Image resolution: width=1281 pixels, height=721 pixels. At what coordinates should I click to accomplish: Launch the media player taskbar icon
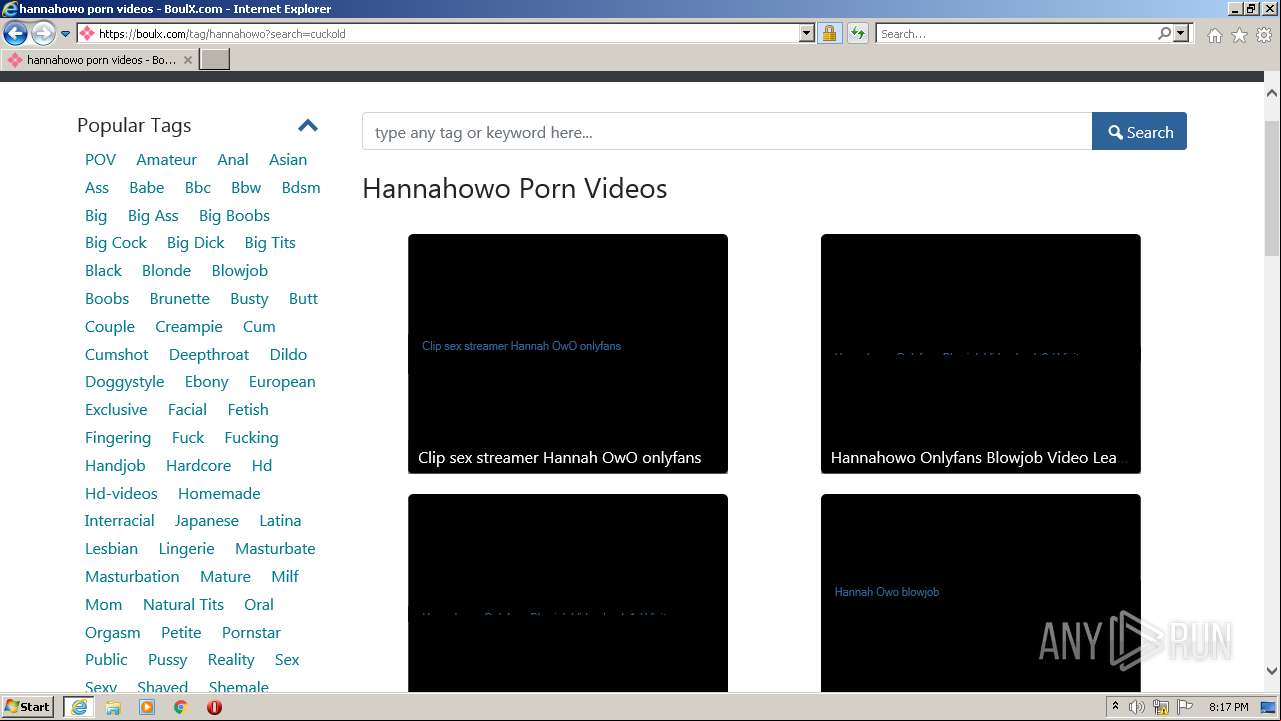pos(147,707)
